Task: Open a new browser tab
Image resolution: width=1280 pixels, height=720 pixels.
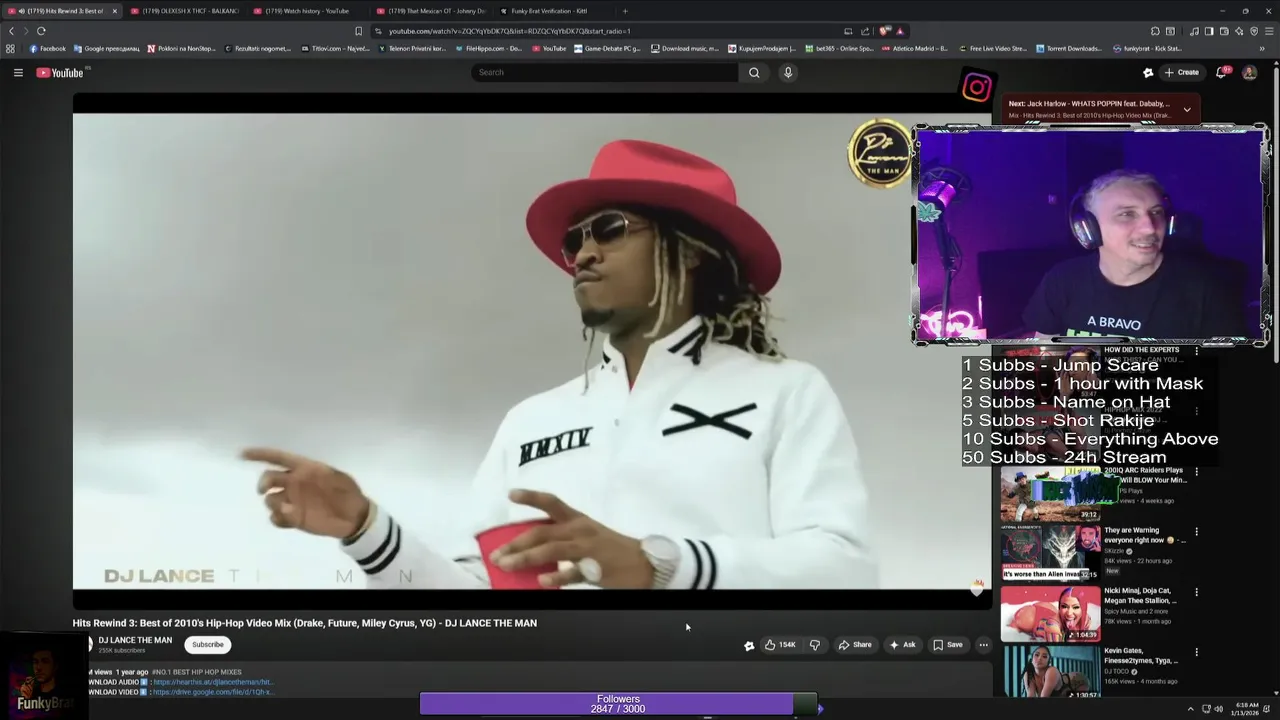Action: click(625, 11)
